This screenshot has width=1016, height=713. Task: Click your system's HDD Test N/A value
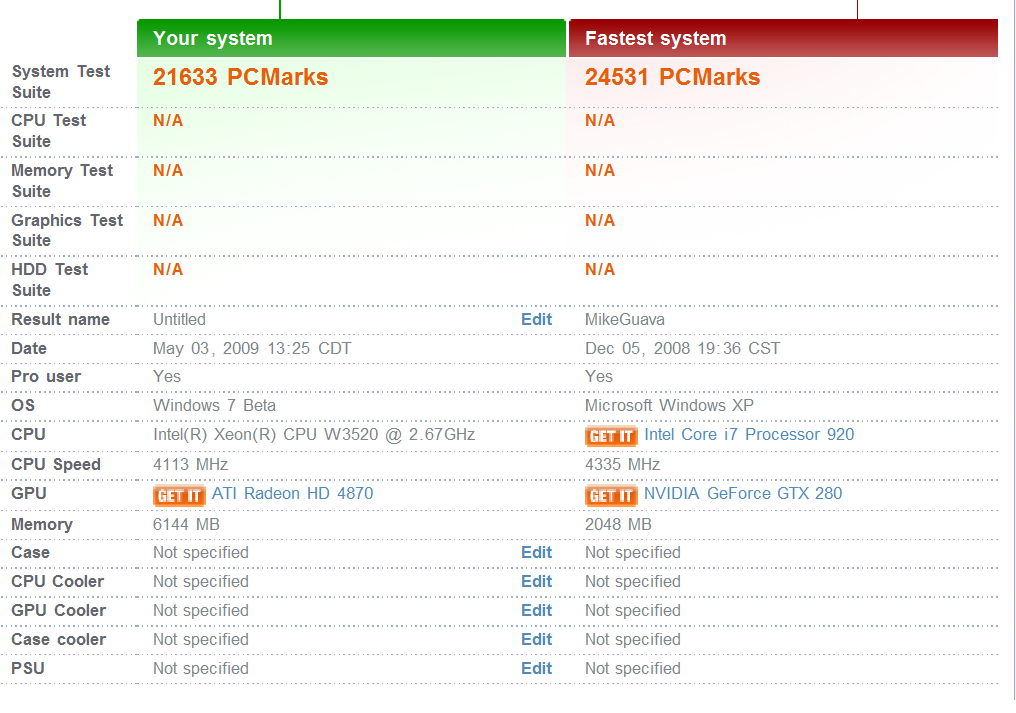(x=168, y=270)
